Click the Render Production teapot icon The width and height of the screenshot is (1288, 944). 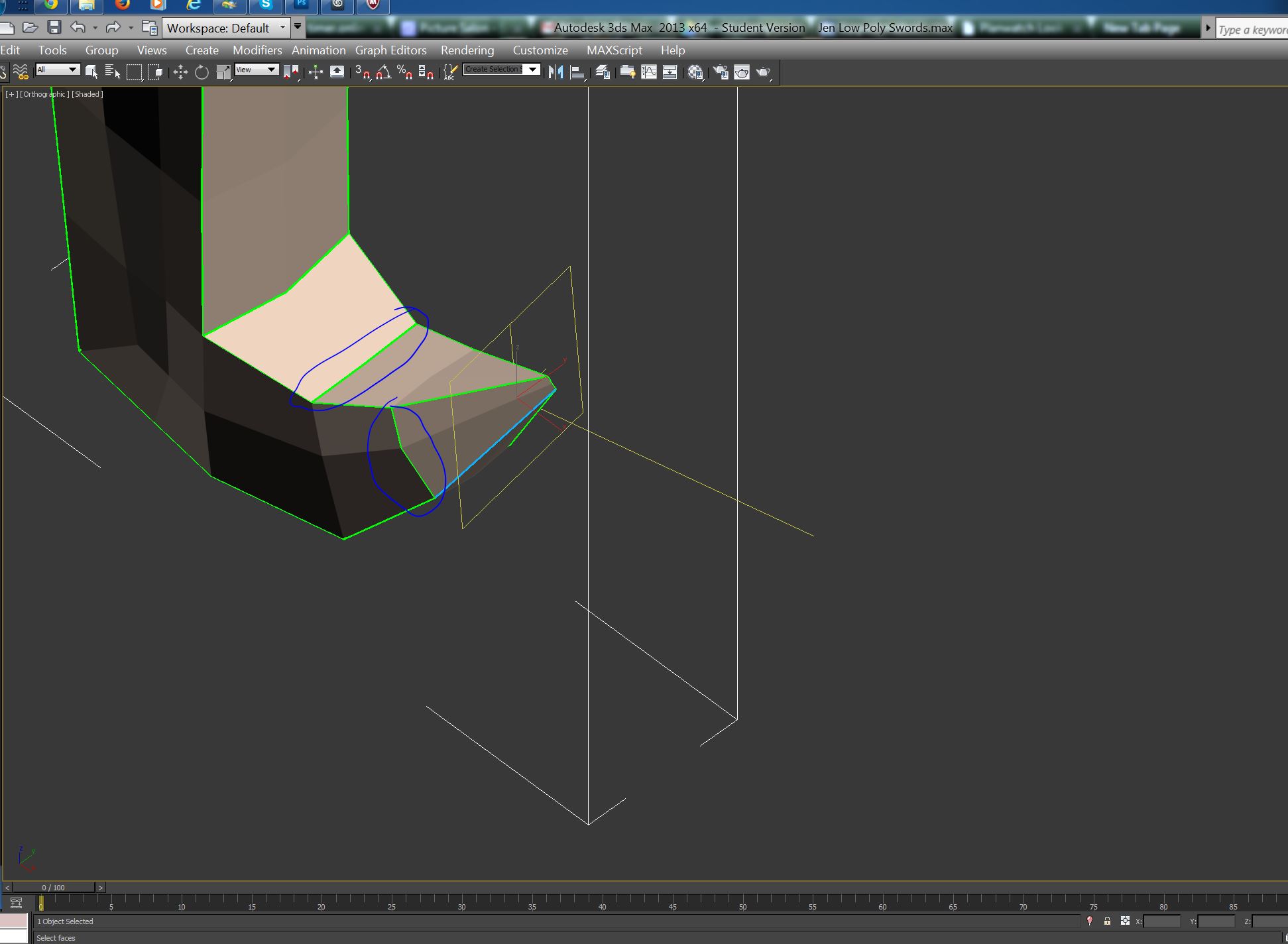click(x=764, y=72)
